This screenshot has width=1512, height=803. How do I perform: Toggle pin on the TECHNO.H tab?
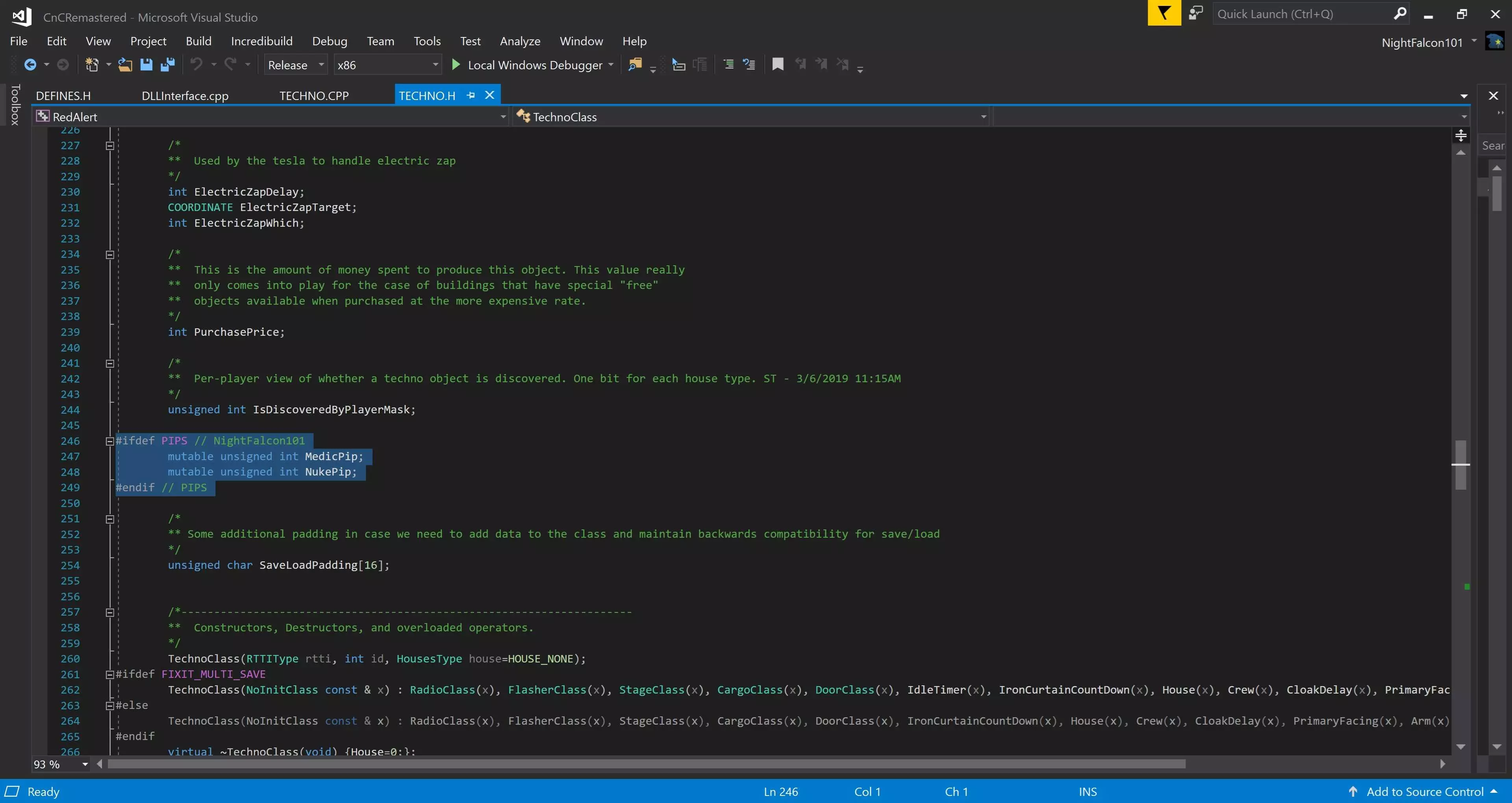471,95
